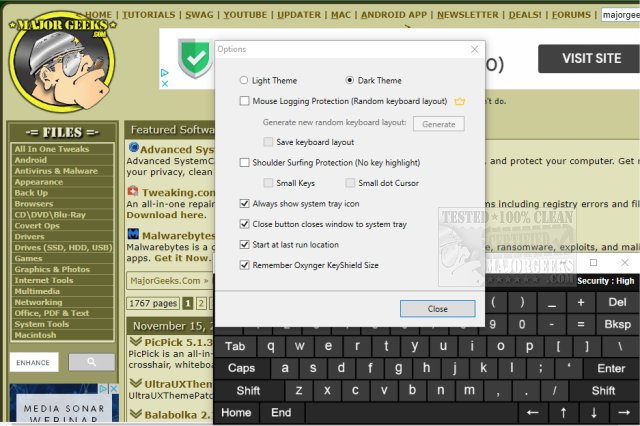
Task: Click the green shield checkmark ad icon
Action: 195,58
